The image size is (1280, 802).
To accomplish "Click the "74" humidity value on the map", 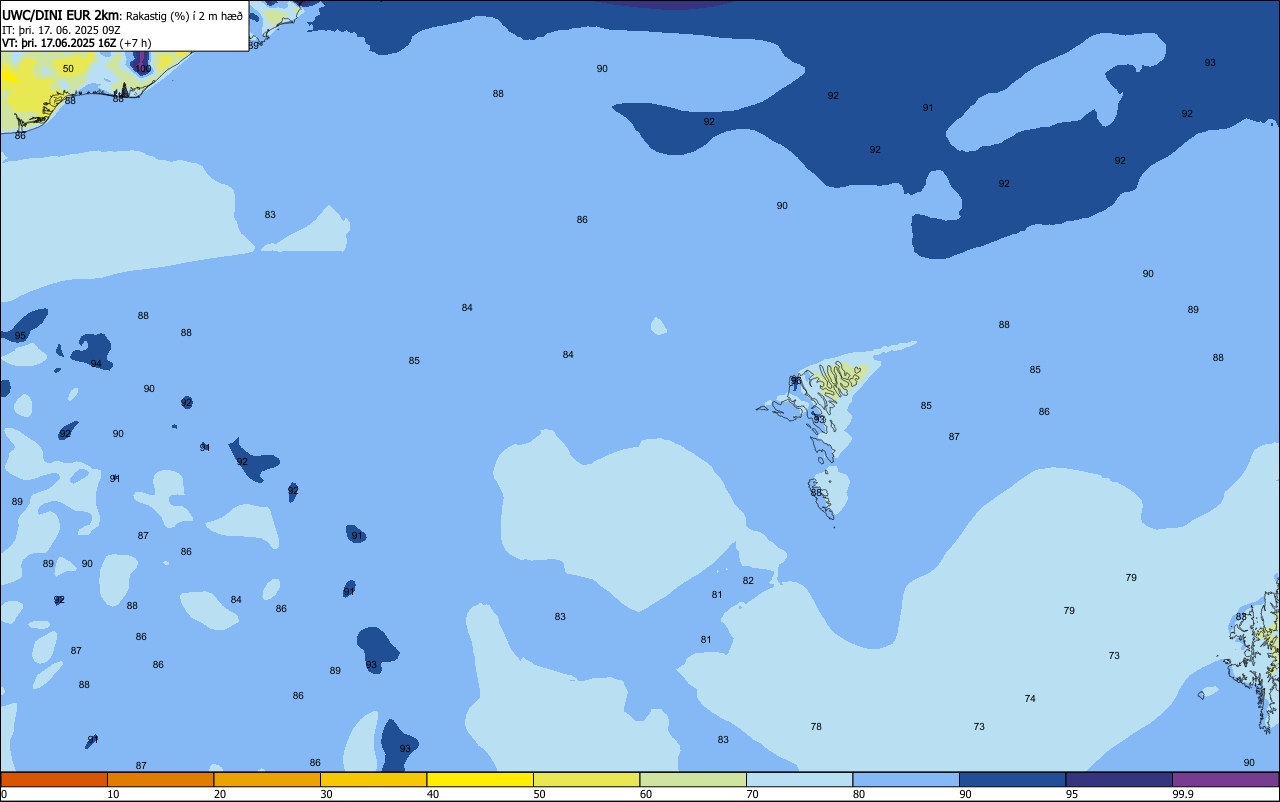I will coord(1030,699).
